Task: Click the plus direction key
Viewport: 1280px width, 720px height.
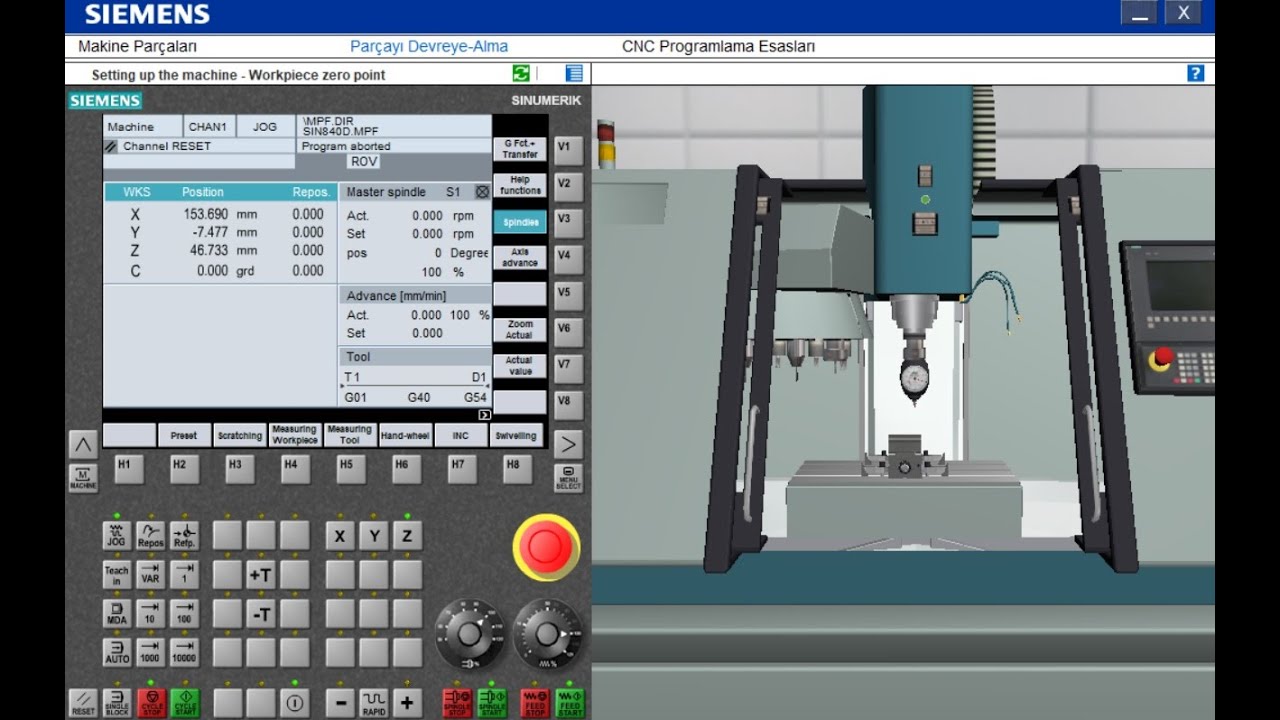Action: click(406, 702)
